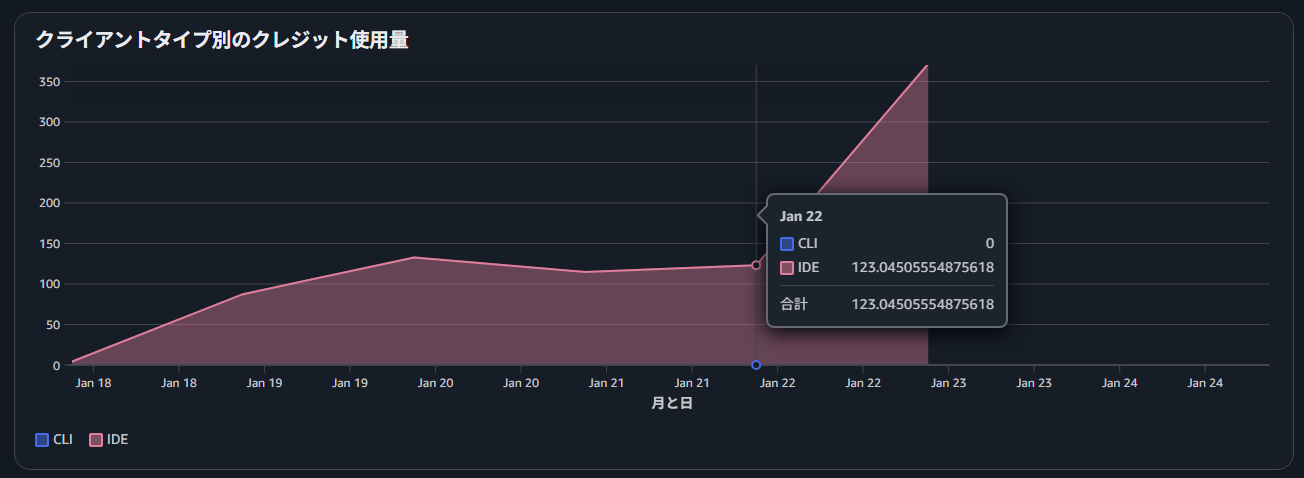The height and width of the screenshot is (478, 1304).
Task: Click the 合計 label in the tooltip
Action: pyautogui.click(x=794, y=304)
